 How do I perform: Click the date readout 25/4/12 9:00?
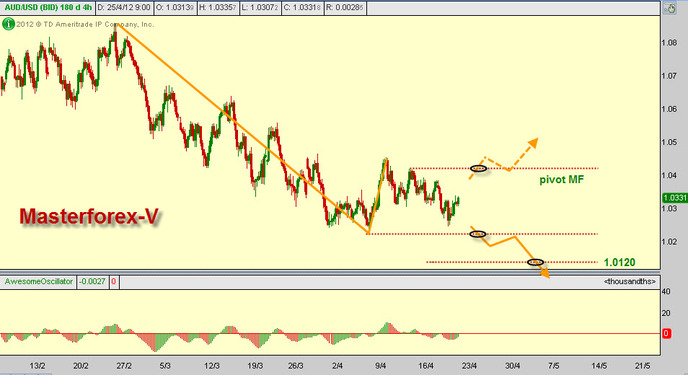[124, 7]
